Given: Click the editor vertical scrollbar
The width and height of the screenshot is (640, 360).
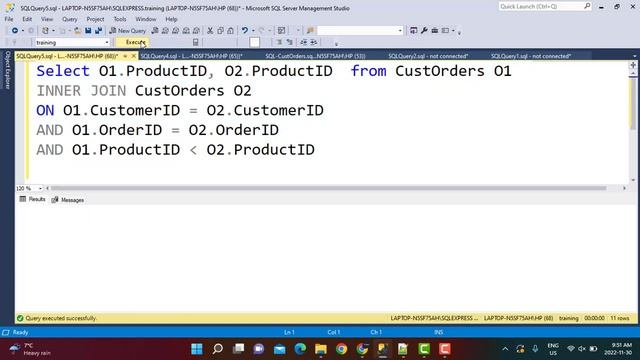Looking at the screenshot, I should point(633,104).
